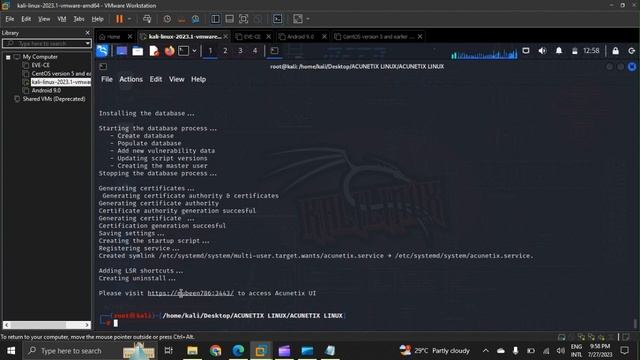Click the Kali volume icon
Screen dimensions: 640x360
point(542,51)
